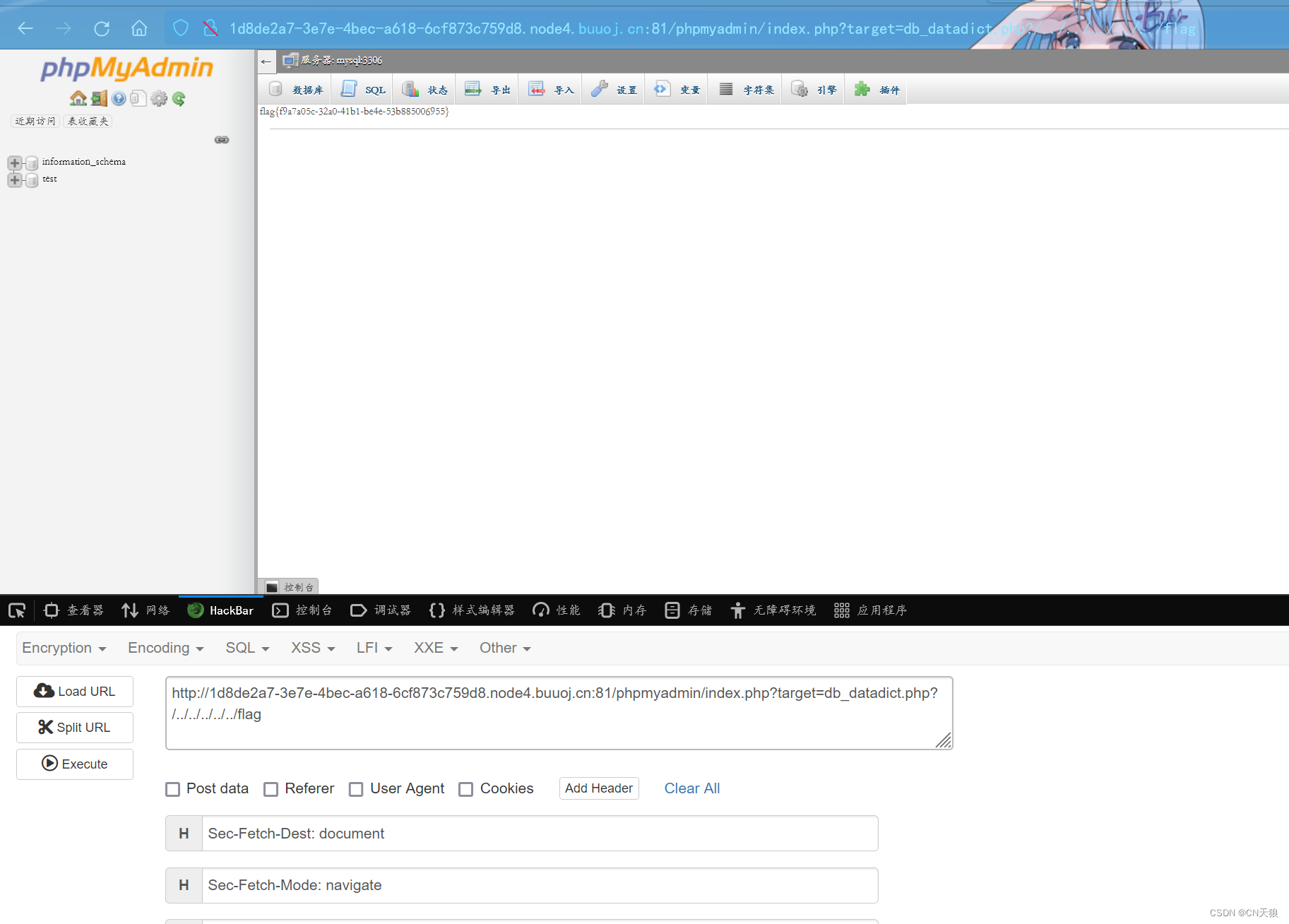This screenshot has height=924, width=1289.
Task: Enable Post data checkbox
Action: coord(172,789)
